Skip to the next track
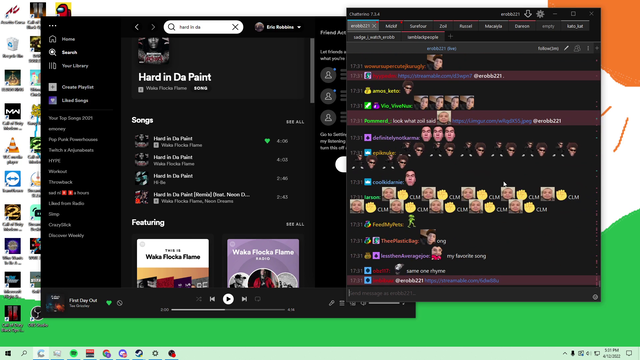Image resolution: width=640 pixels, height=360 pixels. tap(244, 299)
